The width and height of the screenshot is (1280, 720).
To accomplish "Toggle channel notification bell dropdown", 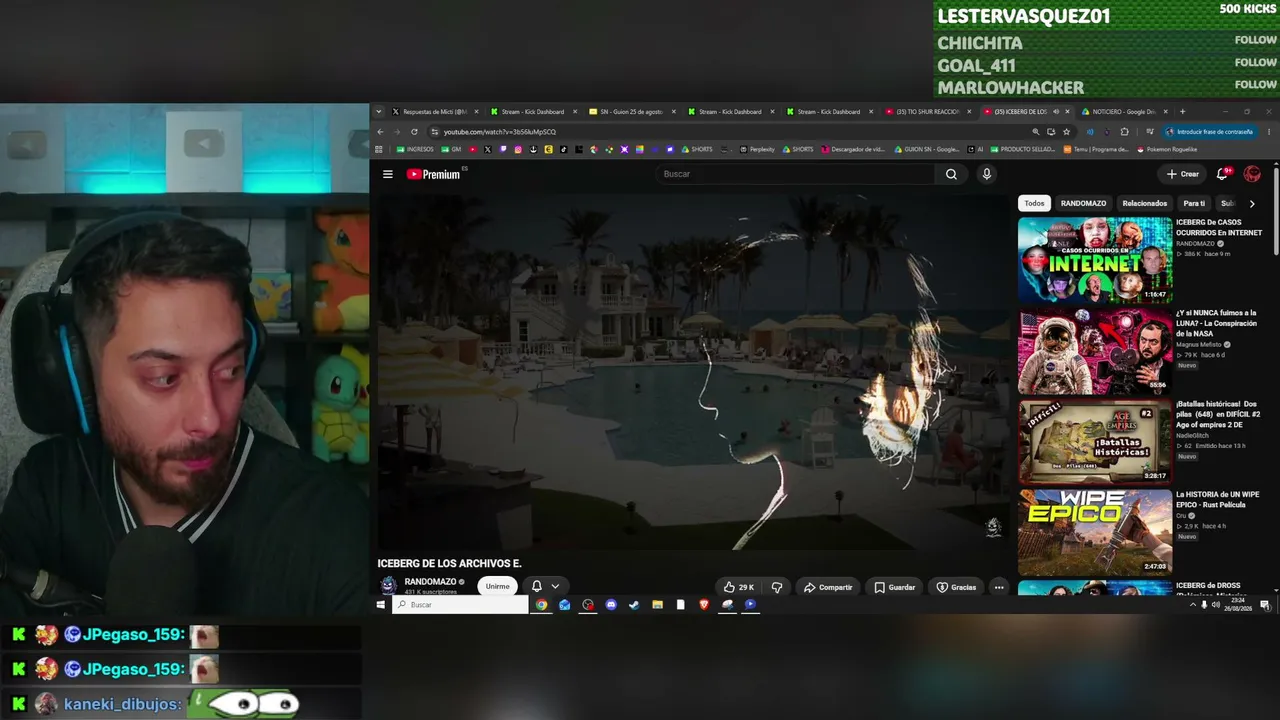I will coord(545,587).
